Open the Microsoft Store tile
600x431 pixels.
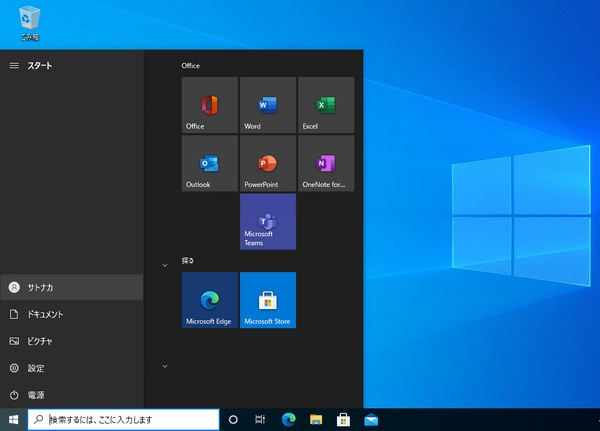(268, 300)
